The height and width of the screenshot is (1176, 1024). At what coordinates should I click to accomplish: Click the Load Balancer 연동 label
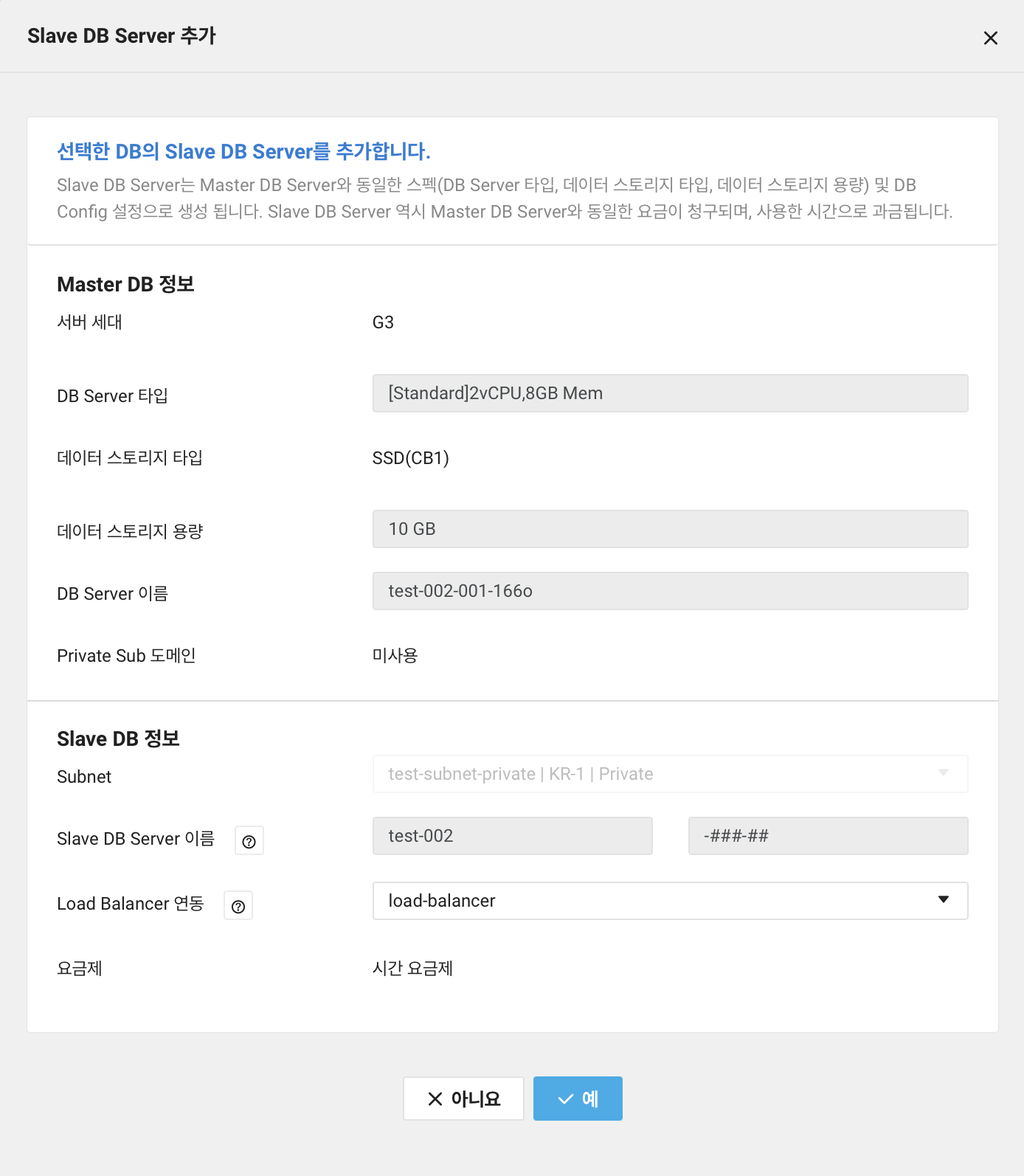(x=131, y=904)
